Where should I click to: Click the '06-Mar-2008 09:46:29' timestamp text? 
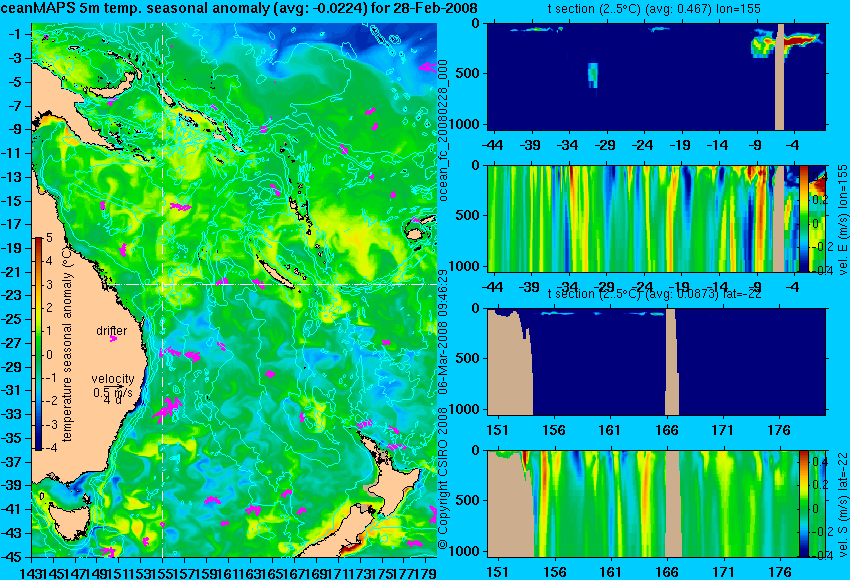point(443,332)
